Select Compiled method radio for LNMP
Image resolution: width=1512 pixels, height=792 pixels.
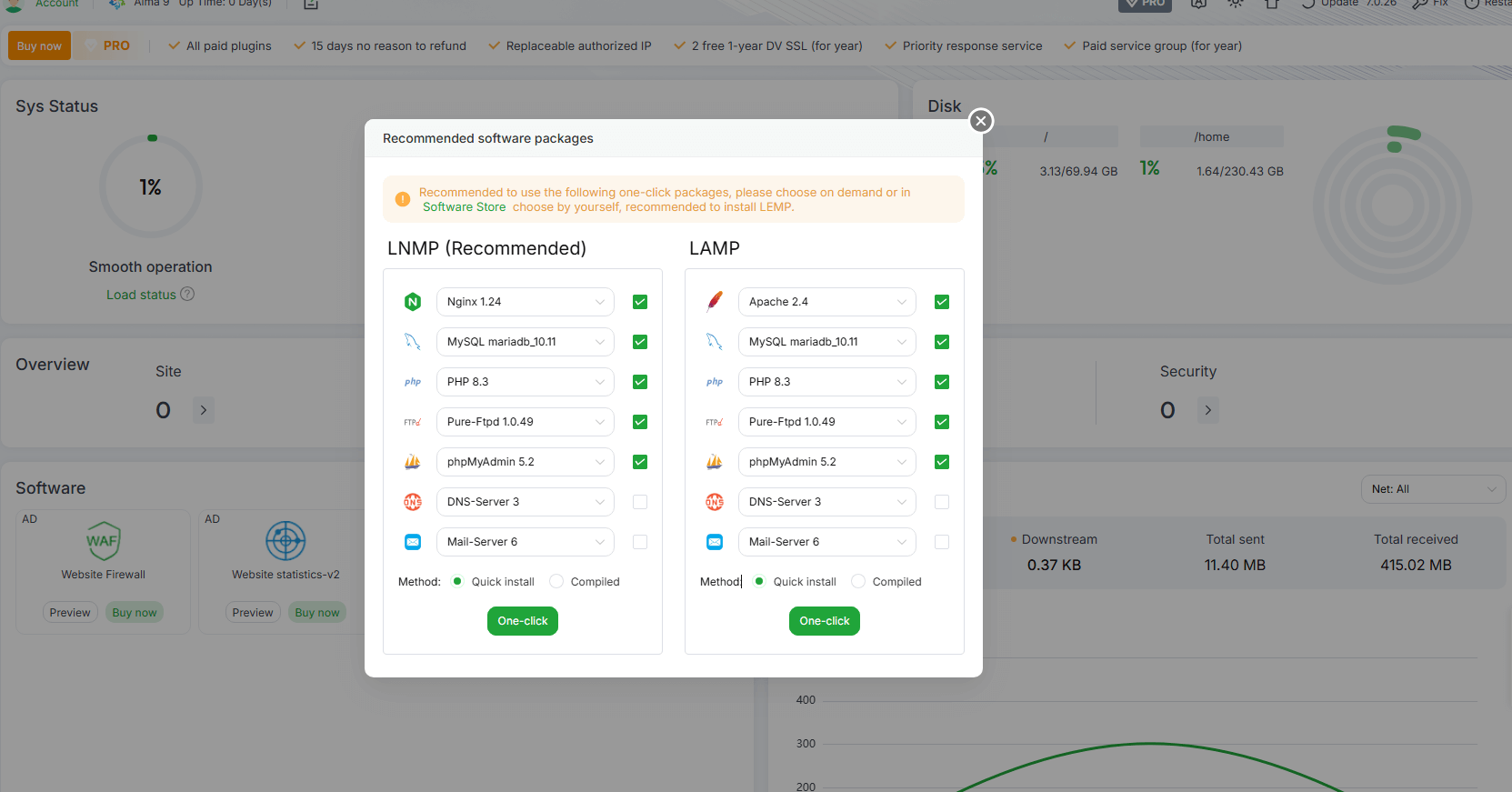pos(557,582)
